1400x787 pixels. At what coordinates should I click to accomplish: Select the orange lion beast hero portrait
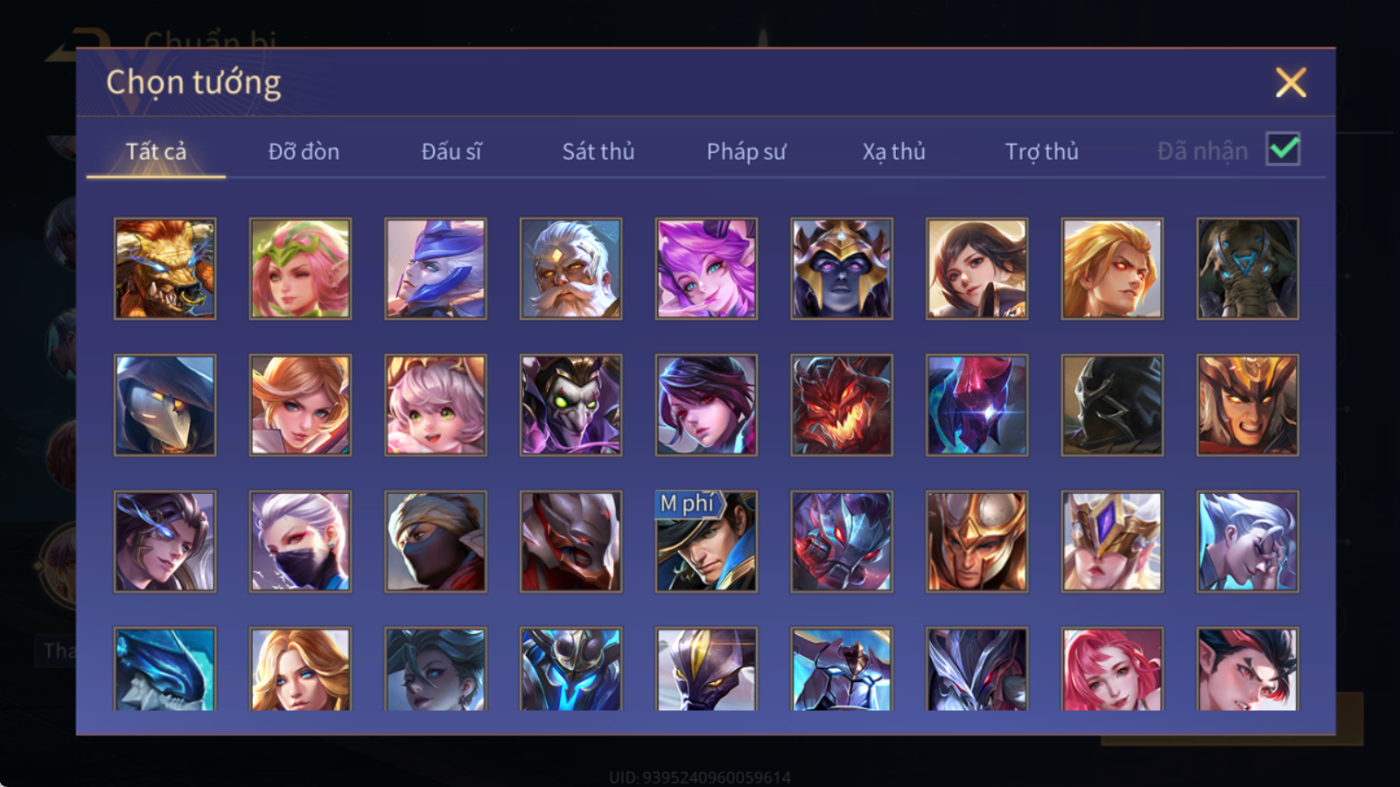click(165, 269)
